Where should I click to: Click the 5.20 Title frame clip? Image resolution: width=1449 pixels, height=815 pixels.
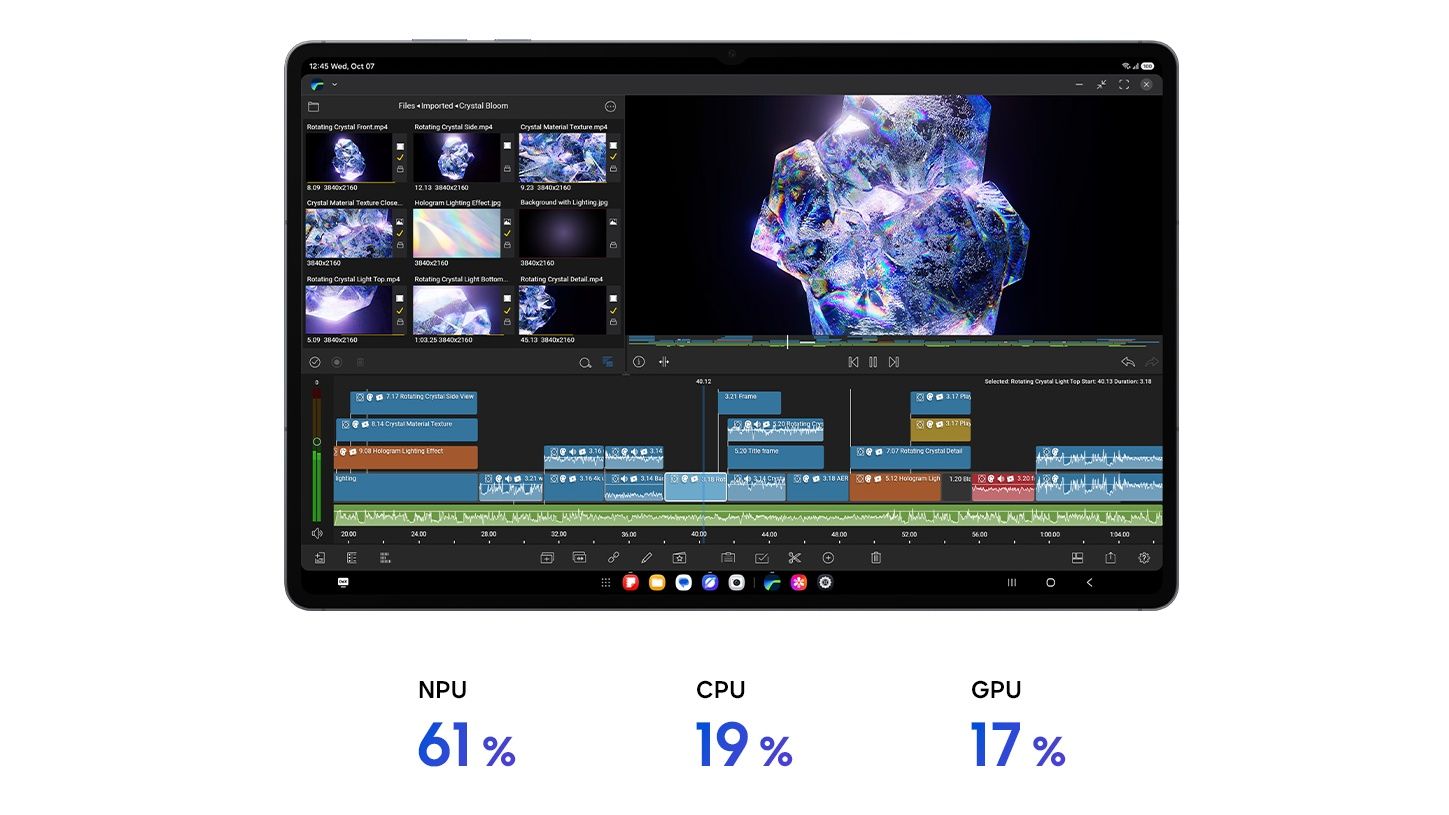[776, 457]
